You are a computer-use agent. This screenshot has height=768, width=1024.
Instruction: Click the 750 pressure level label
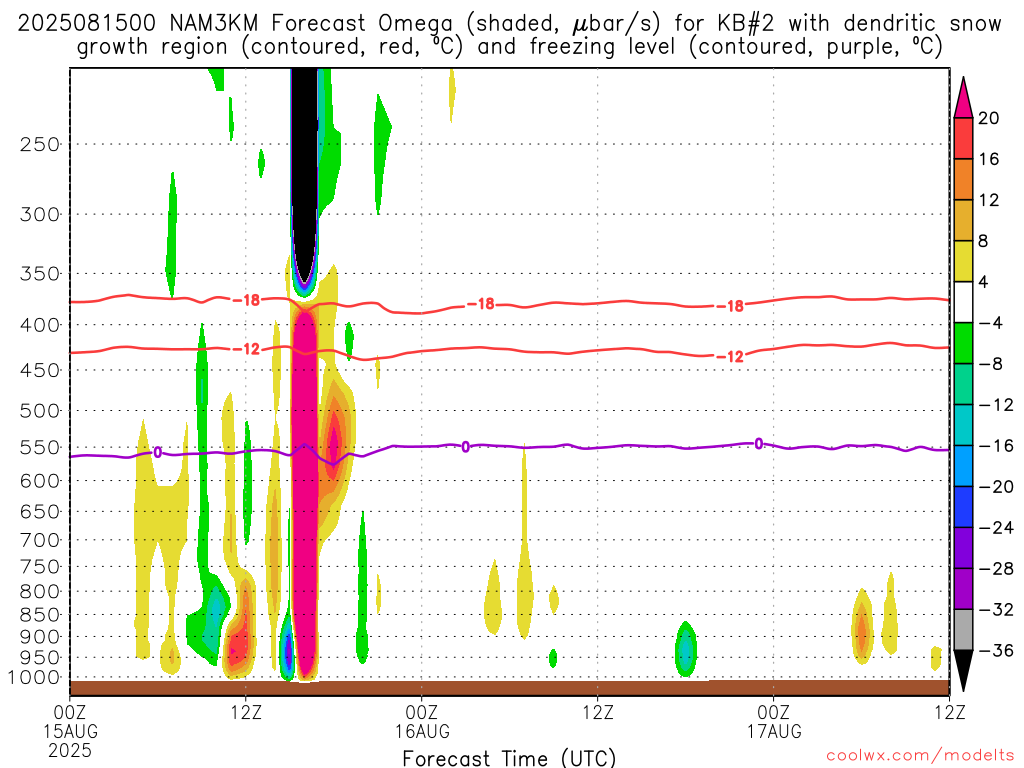40,567
